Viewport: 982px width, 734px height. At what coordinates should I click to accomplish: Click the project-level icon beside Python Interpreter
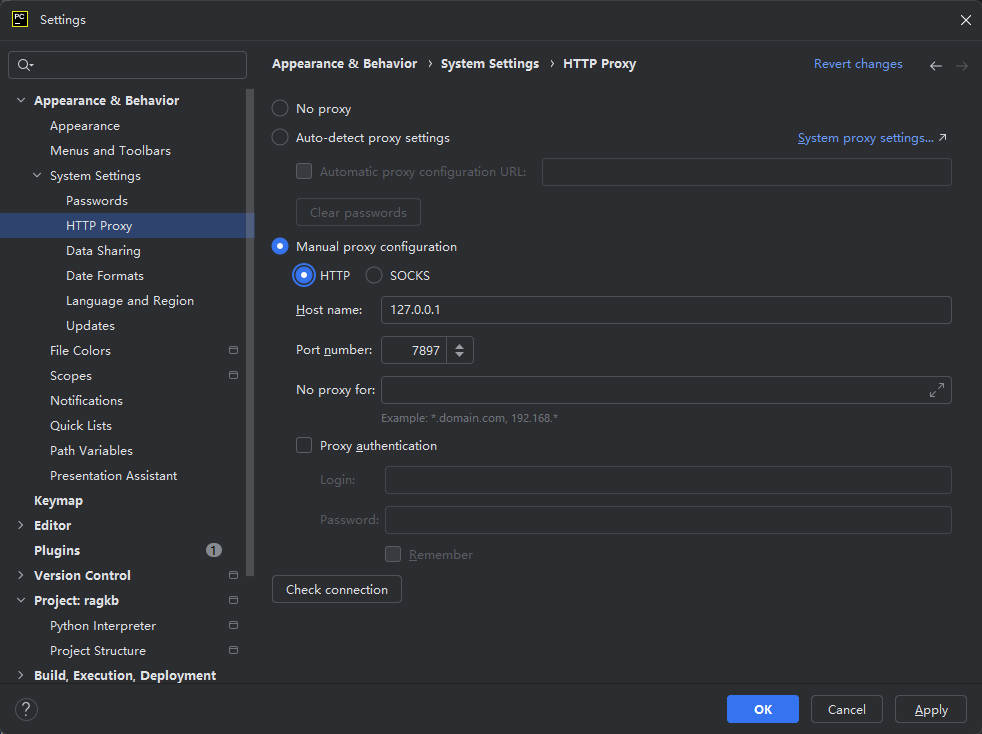point(233,625)
